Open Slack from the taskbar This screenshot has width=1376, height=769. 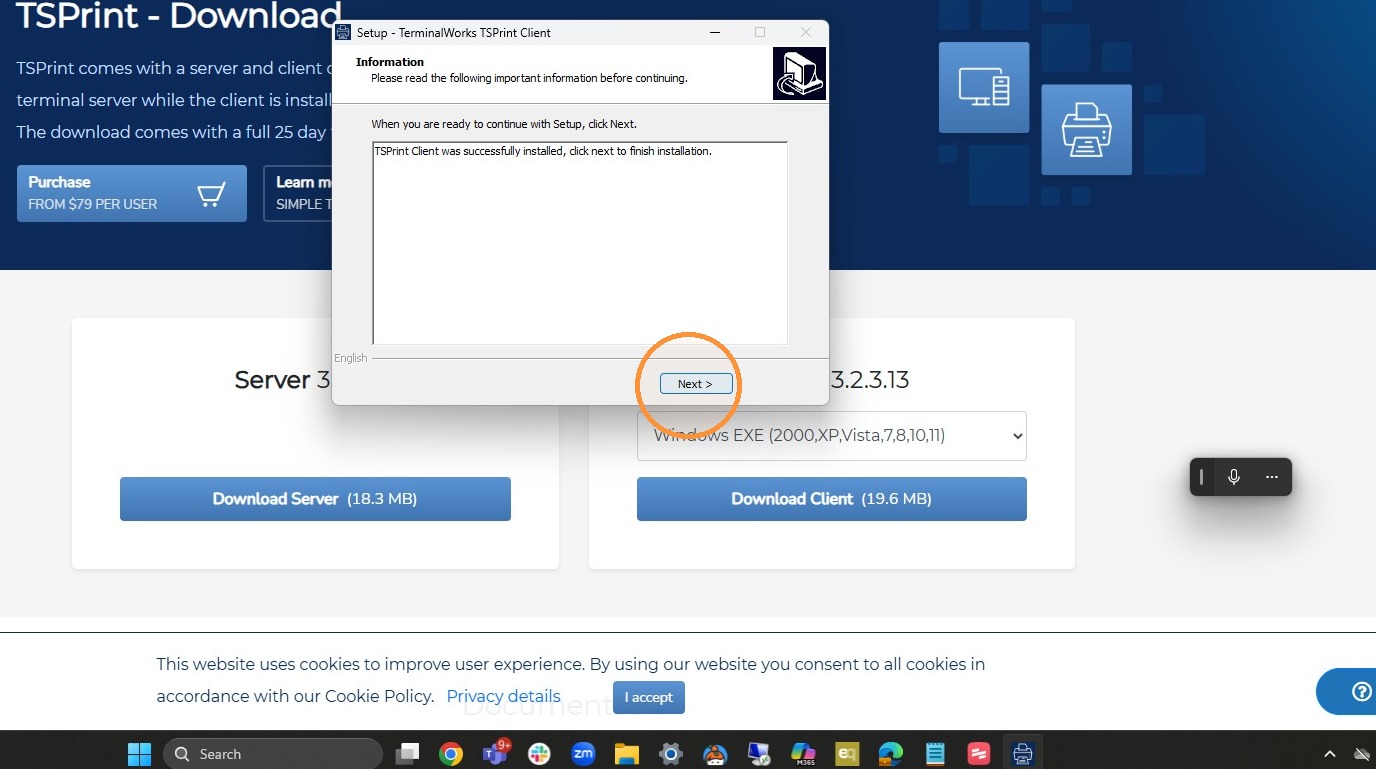[539, 754]
